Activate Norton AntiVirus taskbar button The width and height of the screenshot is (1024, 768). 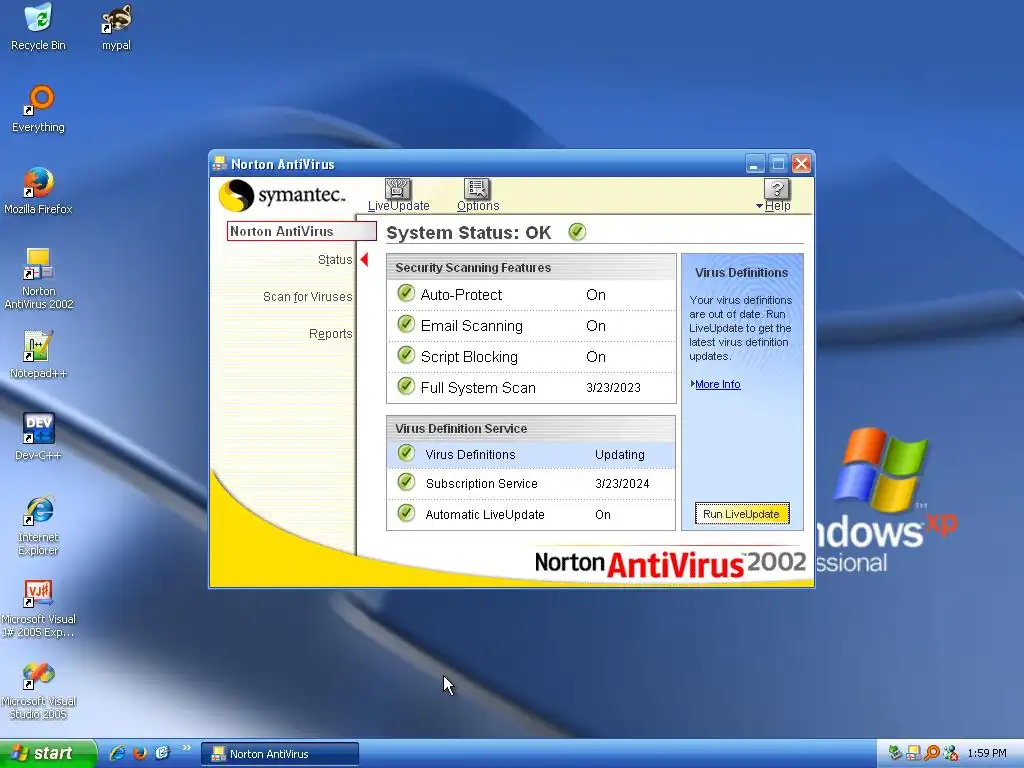point(280,754)
